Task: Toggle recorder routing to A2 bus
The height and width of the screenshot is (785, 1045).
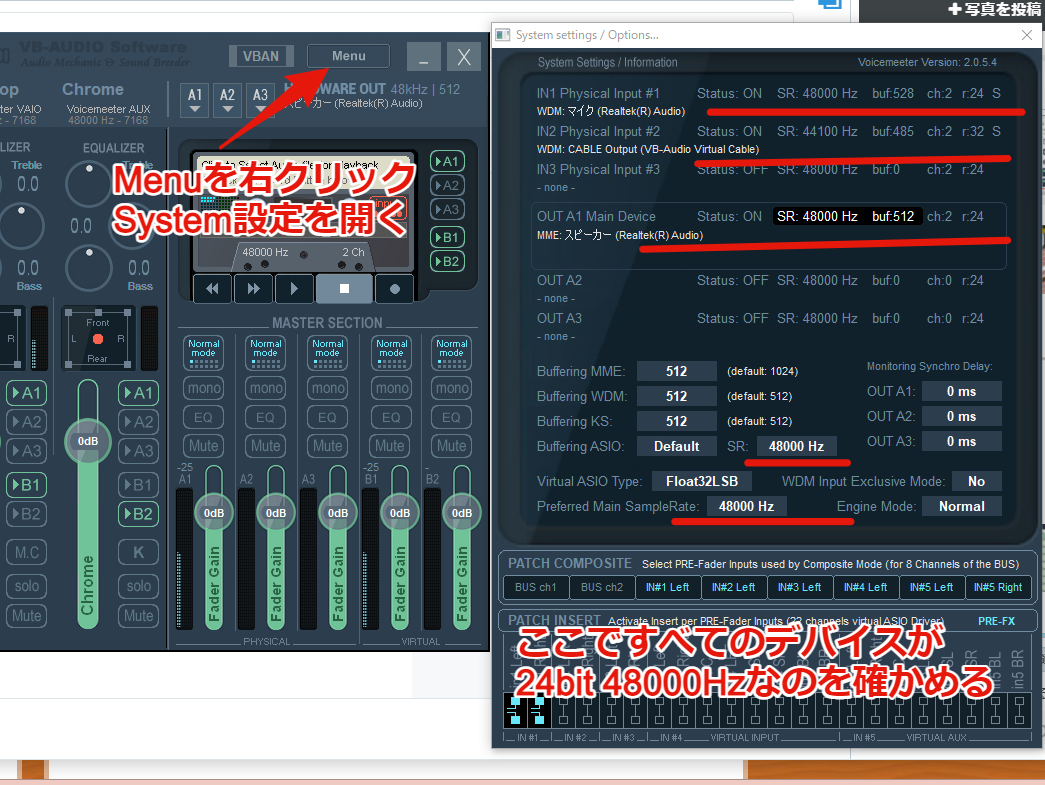Action: [447, 185]
